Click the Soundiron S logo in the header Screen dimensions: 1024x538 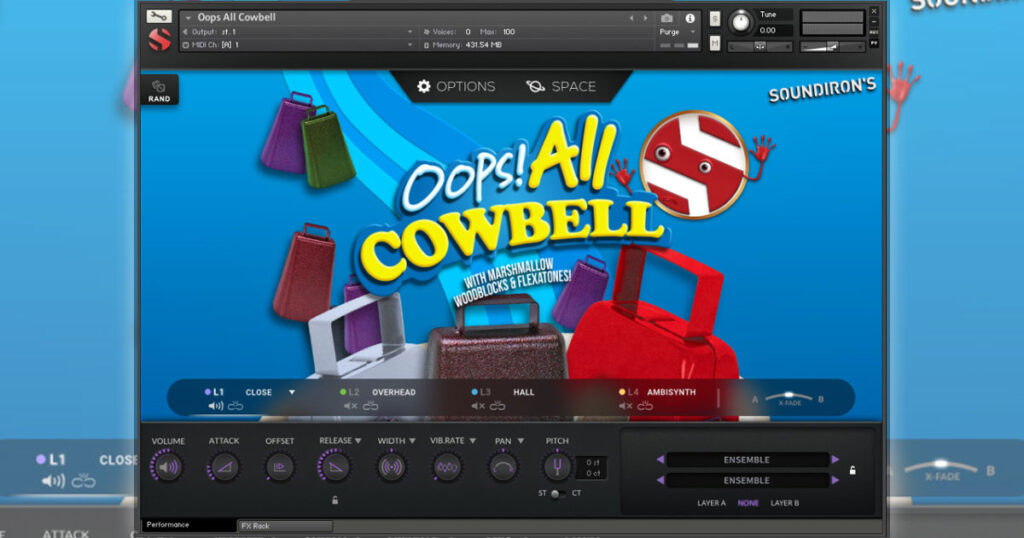[159, 40]
